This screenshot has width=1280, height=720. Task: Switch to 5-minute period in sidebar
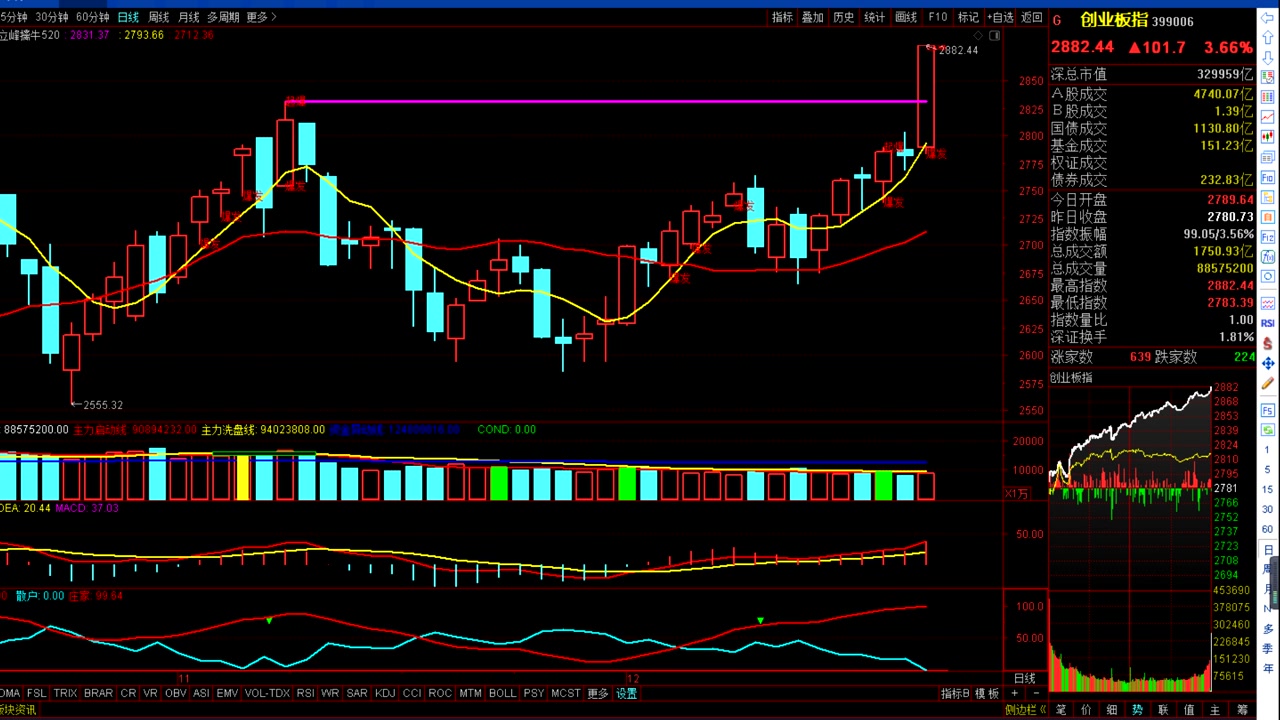click(x=1268, y=470)
